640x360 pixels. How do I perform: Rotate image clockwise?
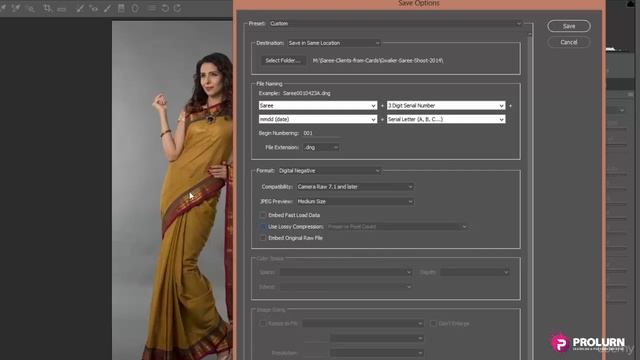point(178,8)
